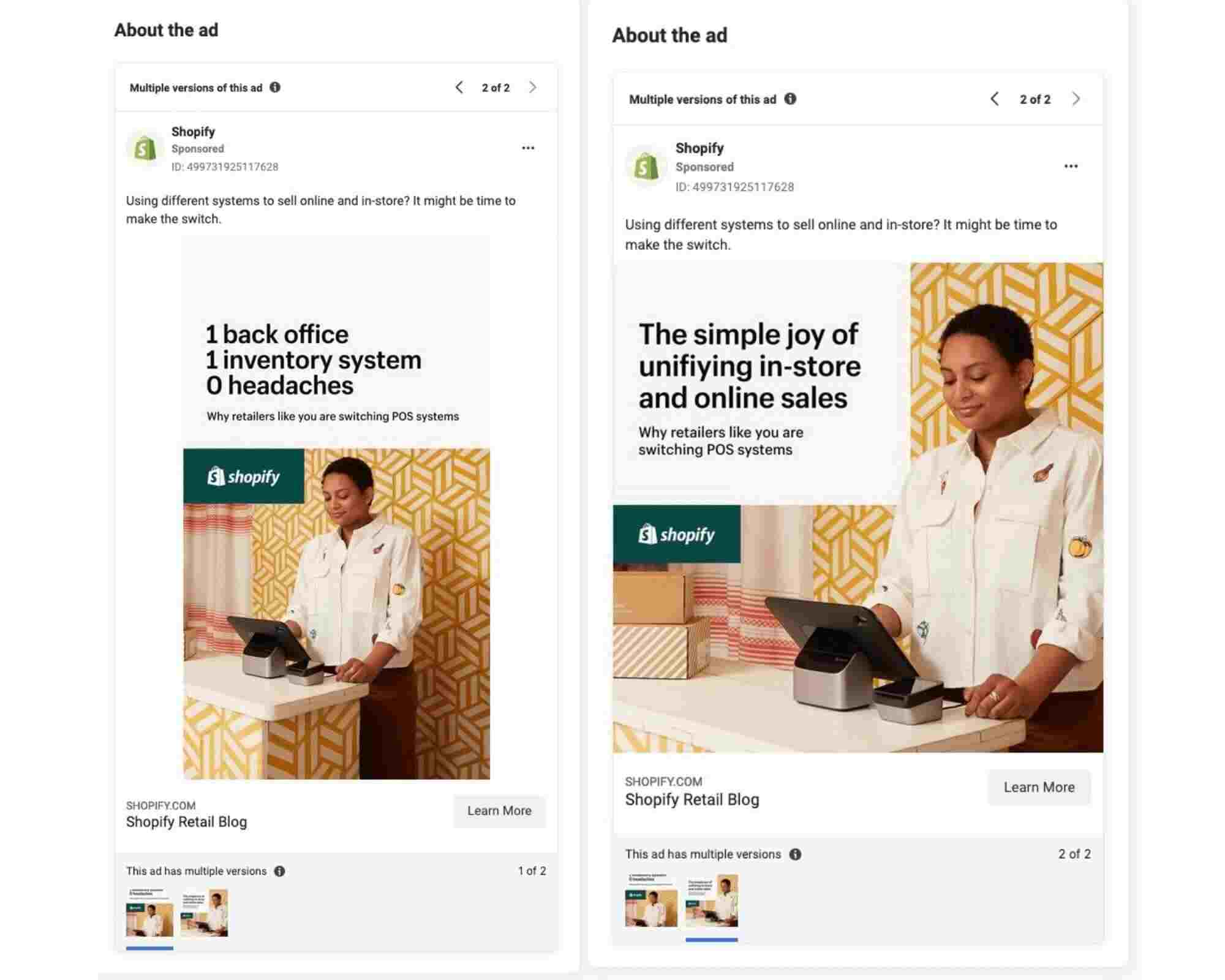The width and height of the screenshot is (1225, 980).
Task: Click the '0 headaches' ad image in left panel
Action: [x=336, y=508]
